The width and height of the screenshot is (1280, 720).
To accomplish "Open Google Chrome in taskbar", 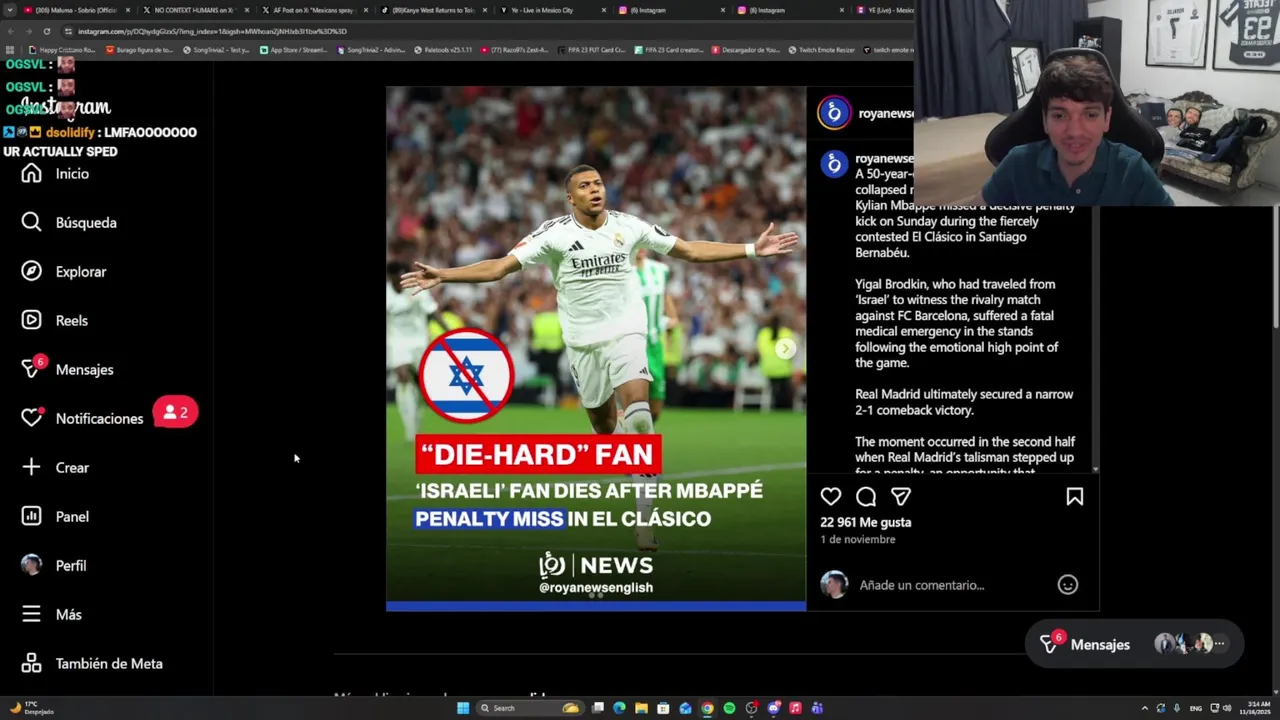I will point(707,708).
